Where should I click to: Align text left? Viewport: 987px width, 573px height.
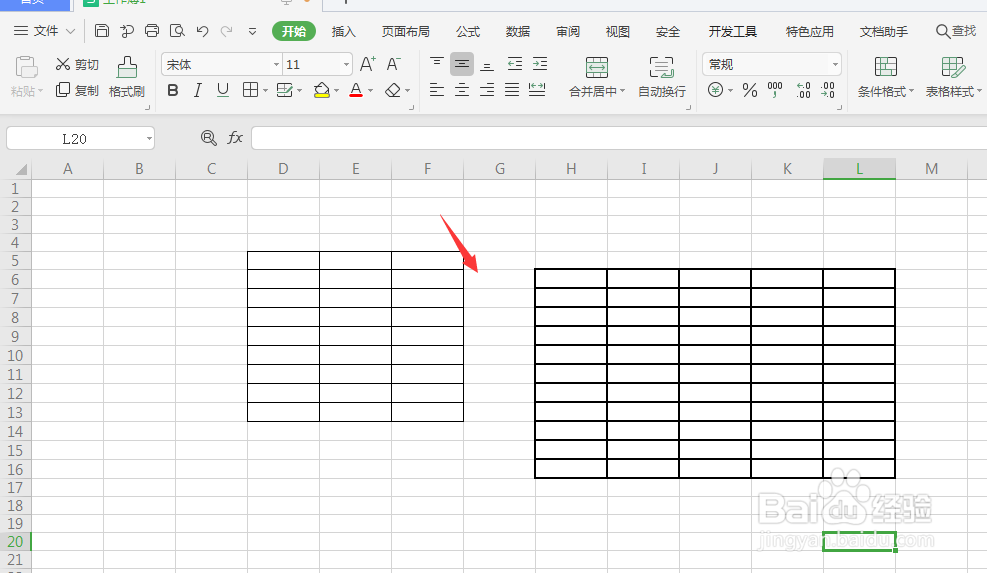437,91
